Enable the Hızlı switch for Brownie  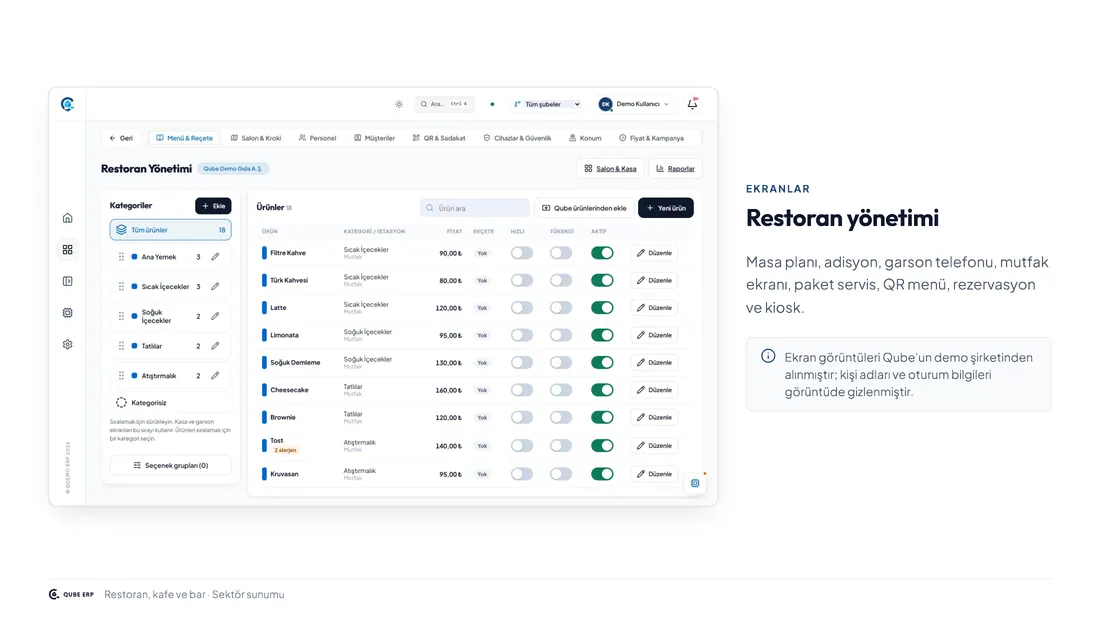coord(521,418)
